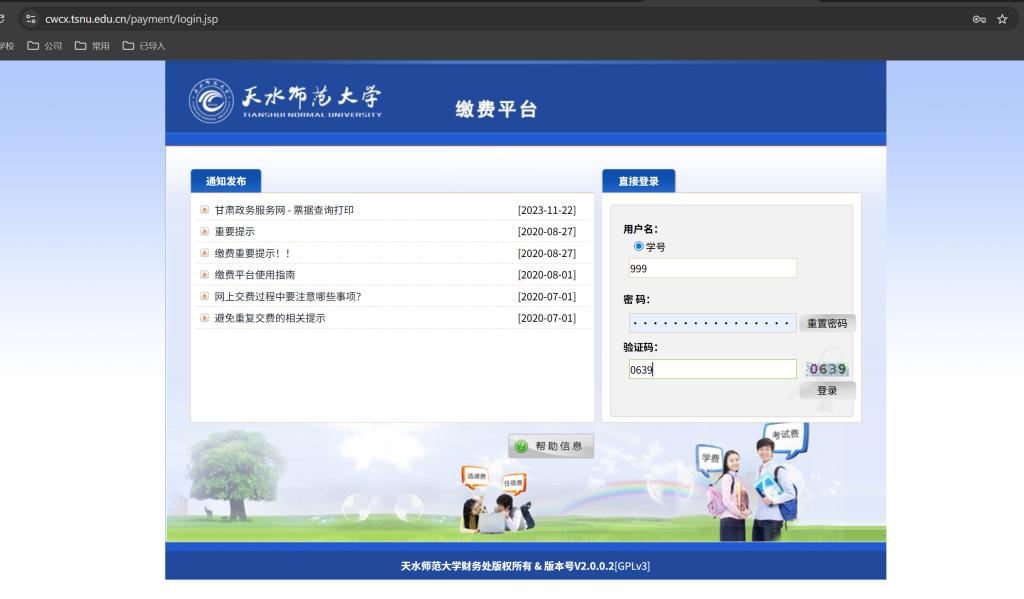Click the site info icon beside URL

point(29,19)
